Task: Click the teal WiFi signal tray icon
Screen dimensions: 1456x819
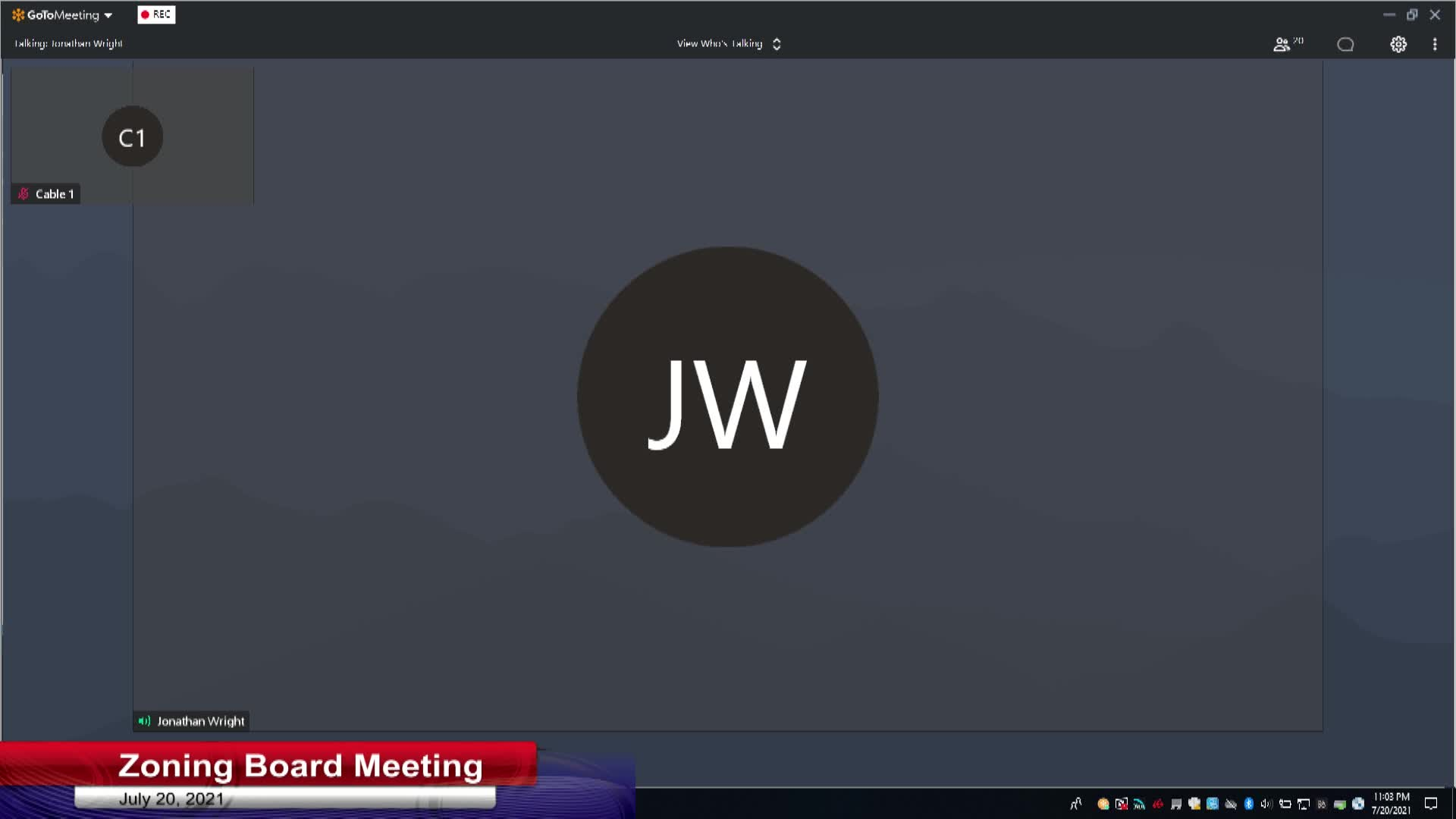Action: click(x=1139, y=804)
